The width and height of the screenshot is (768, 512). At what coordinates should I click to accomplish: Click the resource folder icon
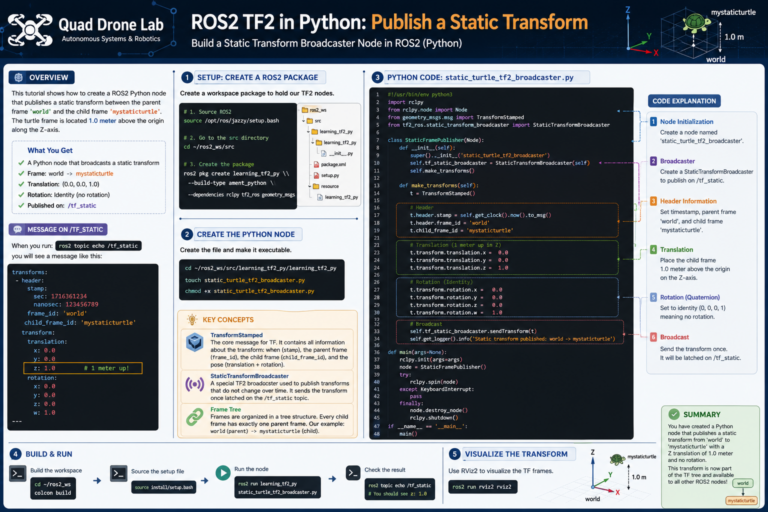click(x=316, y=186)
